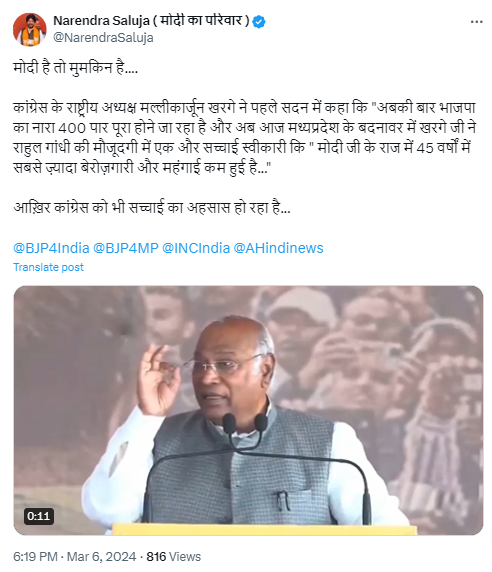Visit the @NarendraSaluja handle link
This screenshot has width=492, height=572.
[103, 38]
